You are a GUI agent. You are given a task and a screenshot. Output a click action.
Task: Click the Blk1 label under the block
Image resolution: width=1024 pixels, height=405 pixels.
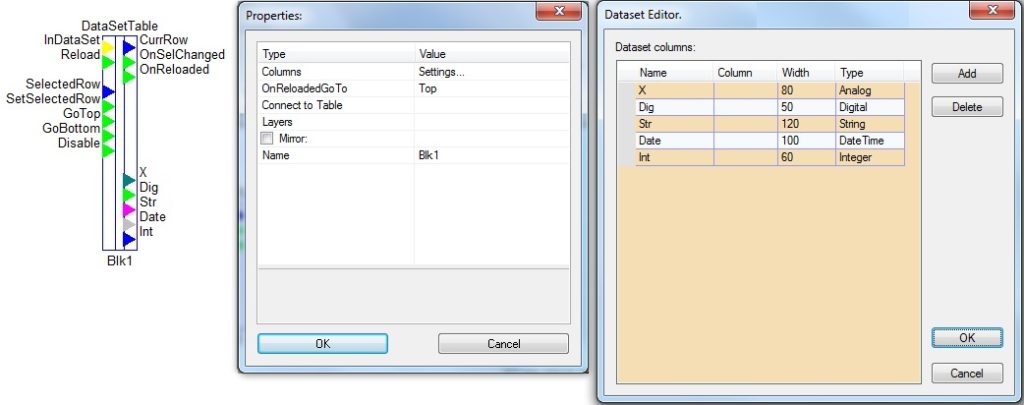click(120, 261)
